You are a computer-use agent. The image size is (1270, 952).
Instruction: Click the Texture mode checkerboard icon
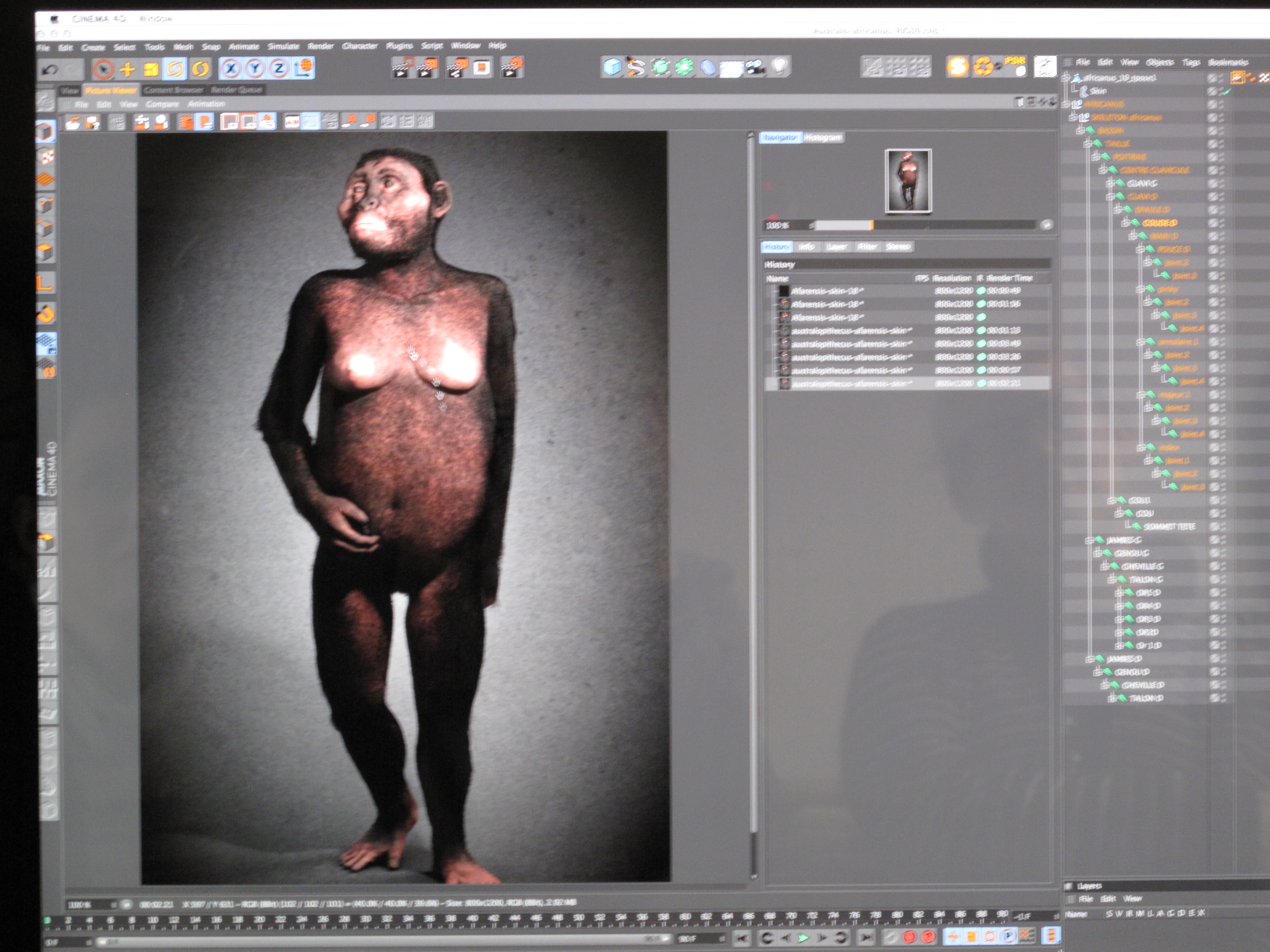46,156
